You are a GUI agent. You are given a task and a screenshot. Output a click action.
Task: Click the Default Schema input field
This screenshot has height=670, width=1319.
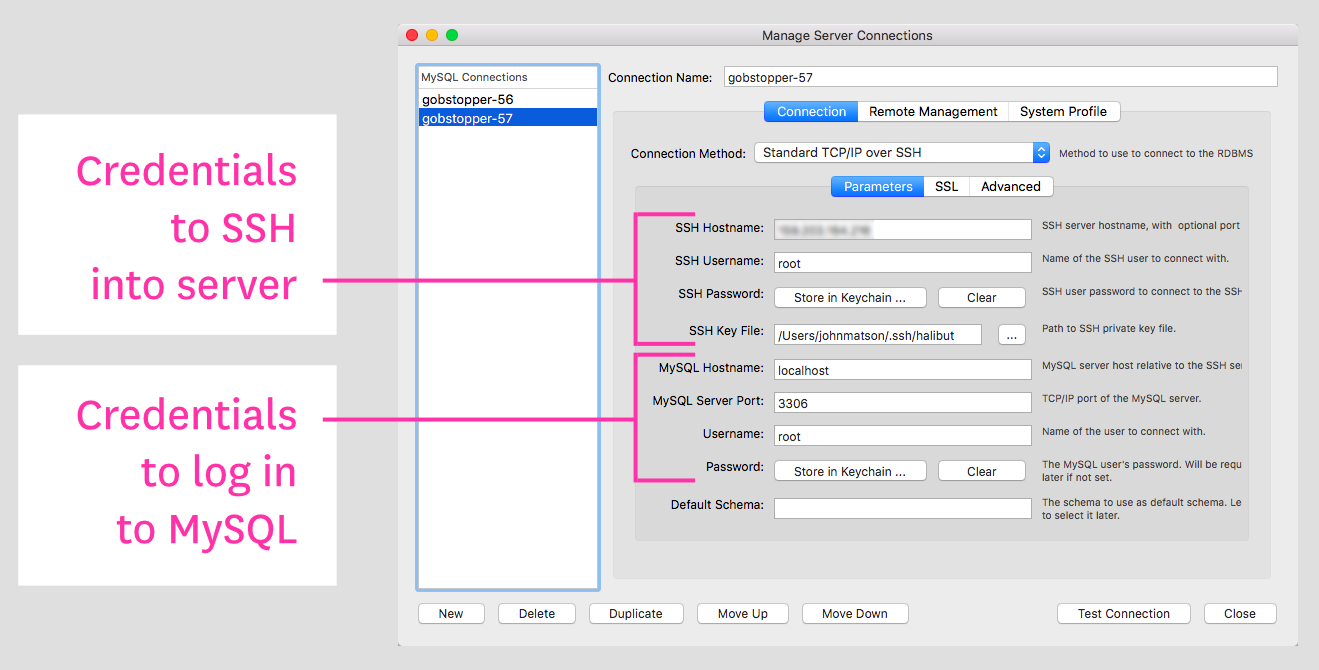click(x=902, y=509)
